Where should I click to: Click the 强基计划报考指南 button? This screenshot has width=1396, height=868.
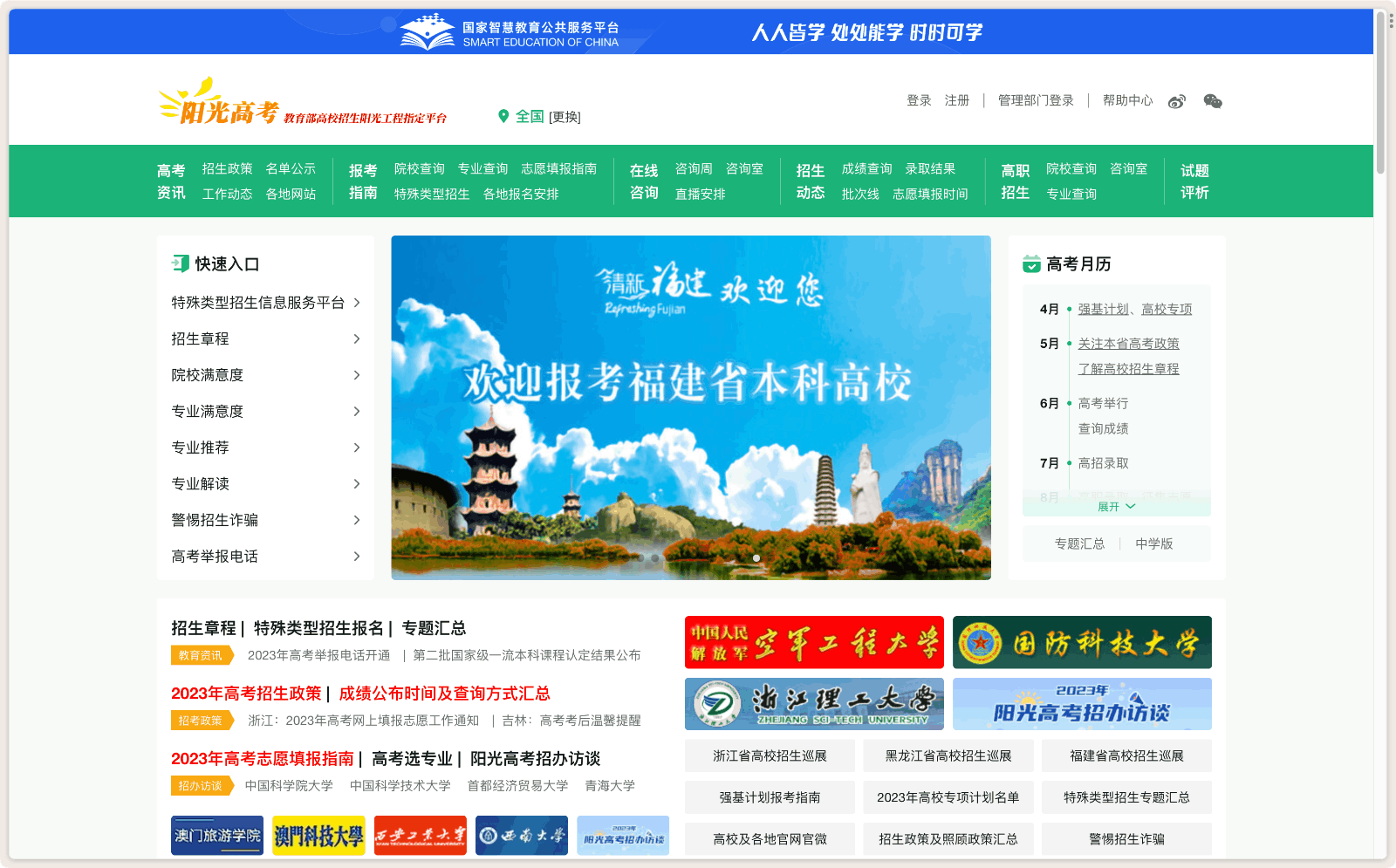click(770, 797)
